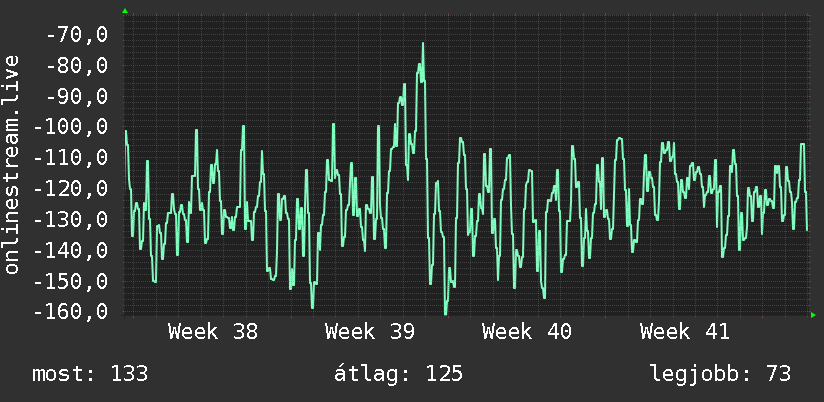Viewport: 824px width, 402px height.
Task: Click the onlinestream.live vertical title
Action: tap(12, 164)
